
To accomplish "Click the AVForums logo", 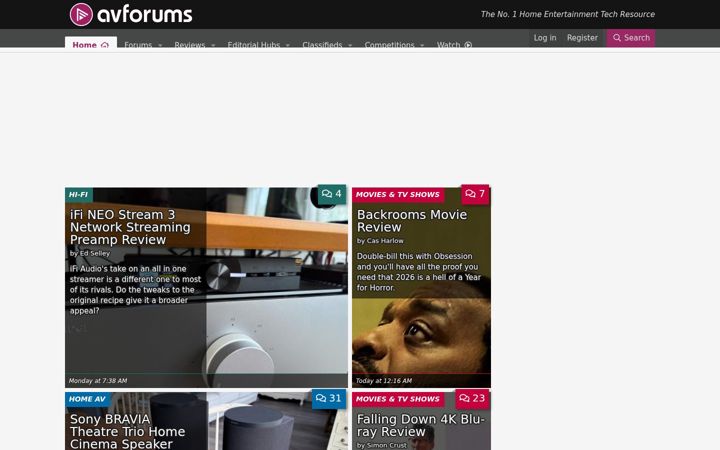I will tap(131, 14).
